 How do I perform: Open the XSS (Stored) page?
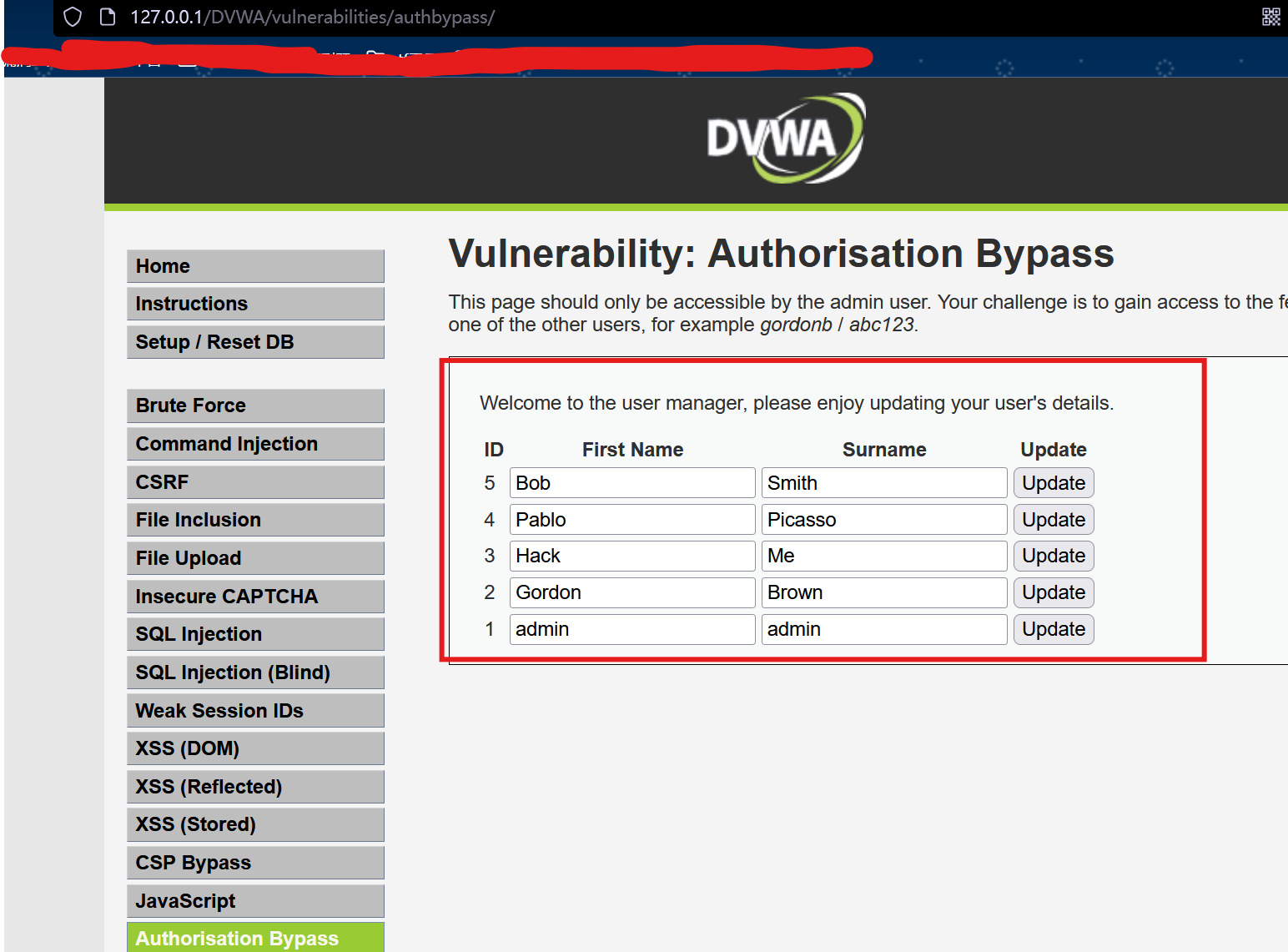pyautogui.click(x=255, y=824)
